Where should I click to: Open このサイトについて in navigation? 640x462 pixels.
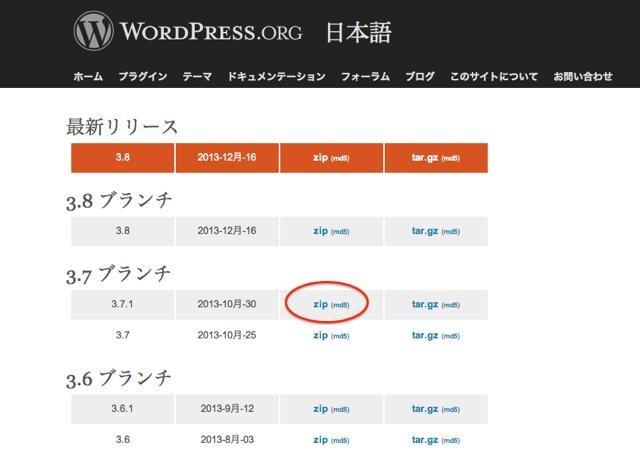(x=494, y=76)
